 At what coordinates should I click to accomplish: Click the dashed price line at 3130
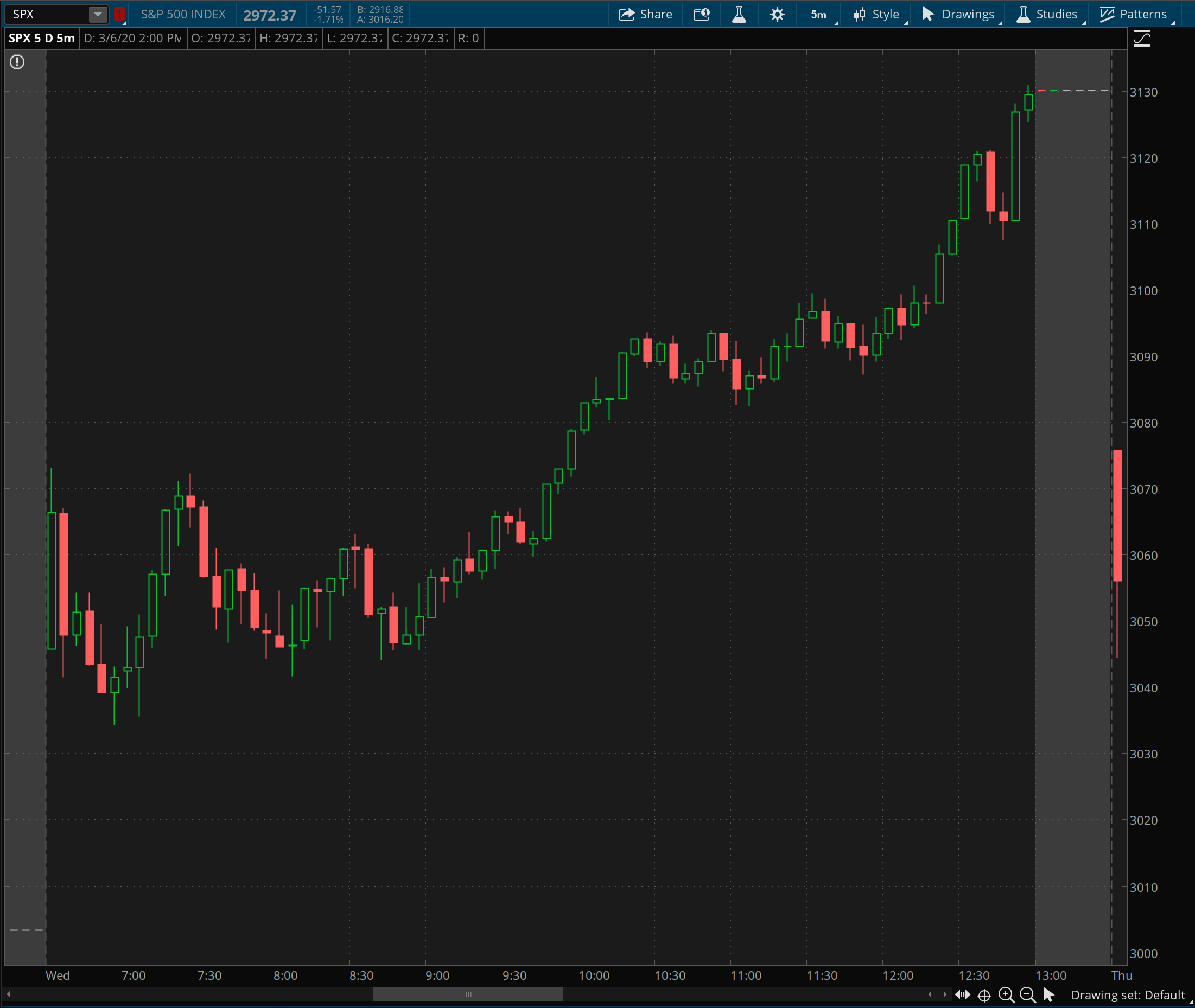click(1073, 90)
